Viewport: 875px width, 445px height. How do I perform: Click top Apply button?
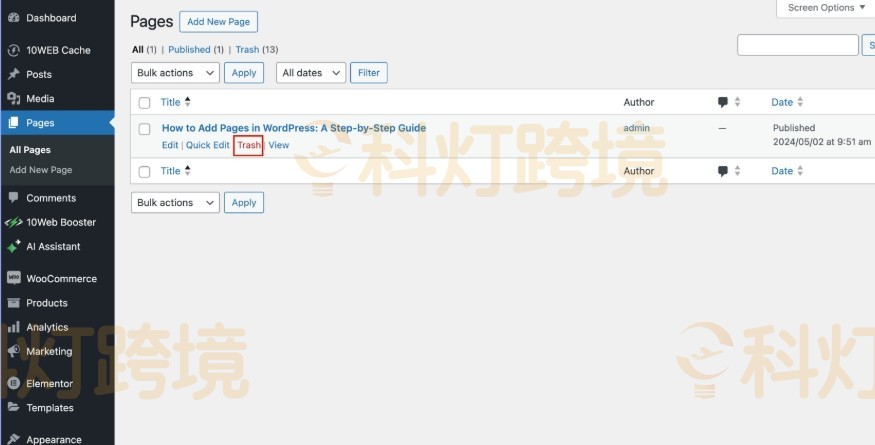tap(244, 73)
